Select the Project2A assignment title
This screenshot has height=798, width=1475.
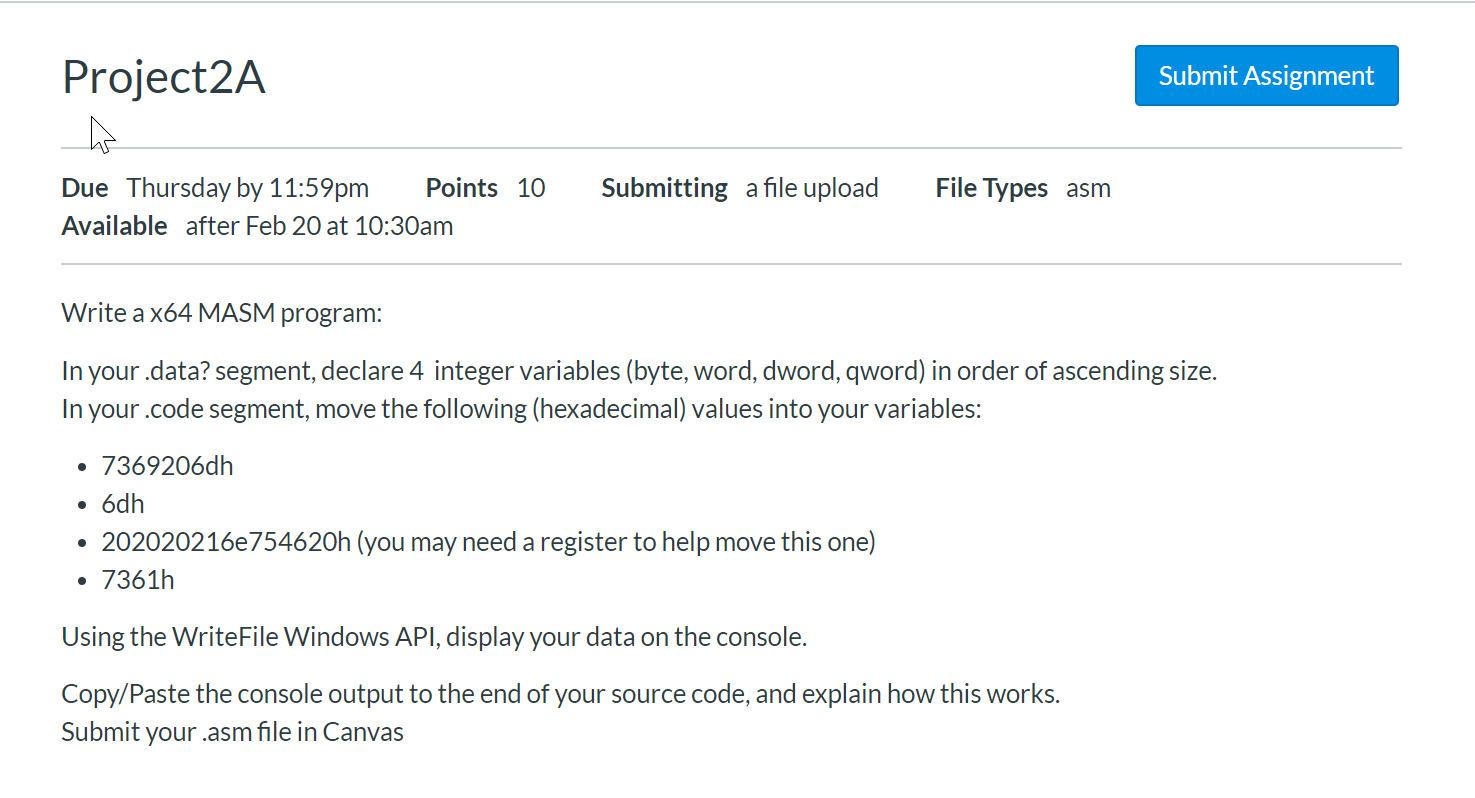click(163, 76)
